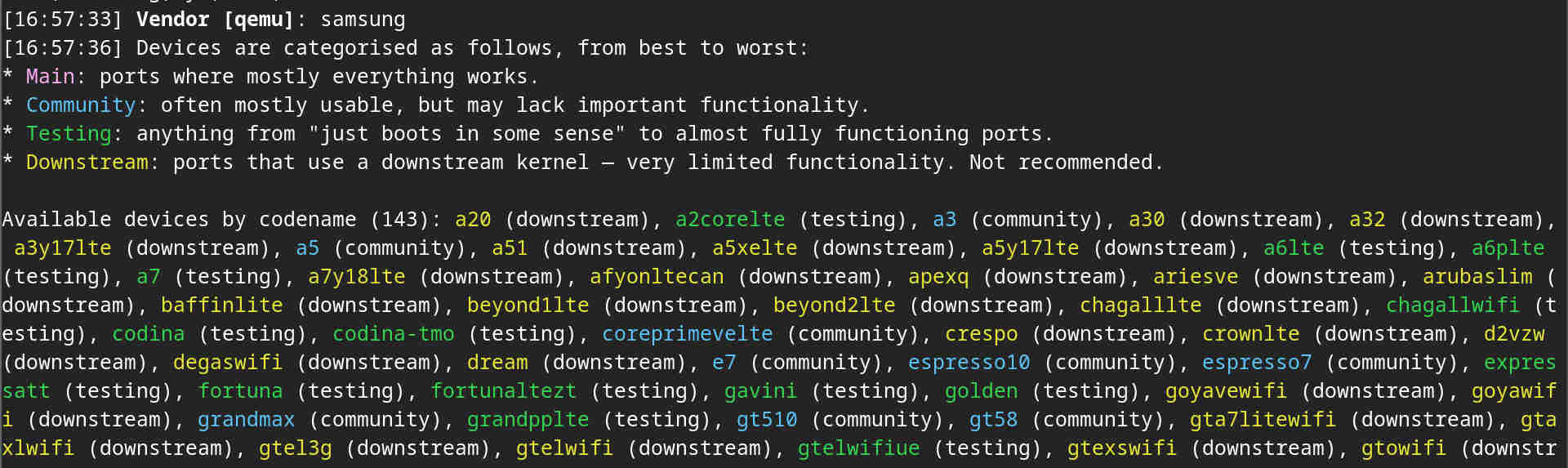Click the 'a2corelte' device codename
The image size is (1568, 468).
tap(730, 220)
